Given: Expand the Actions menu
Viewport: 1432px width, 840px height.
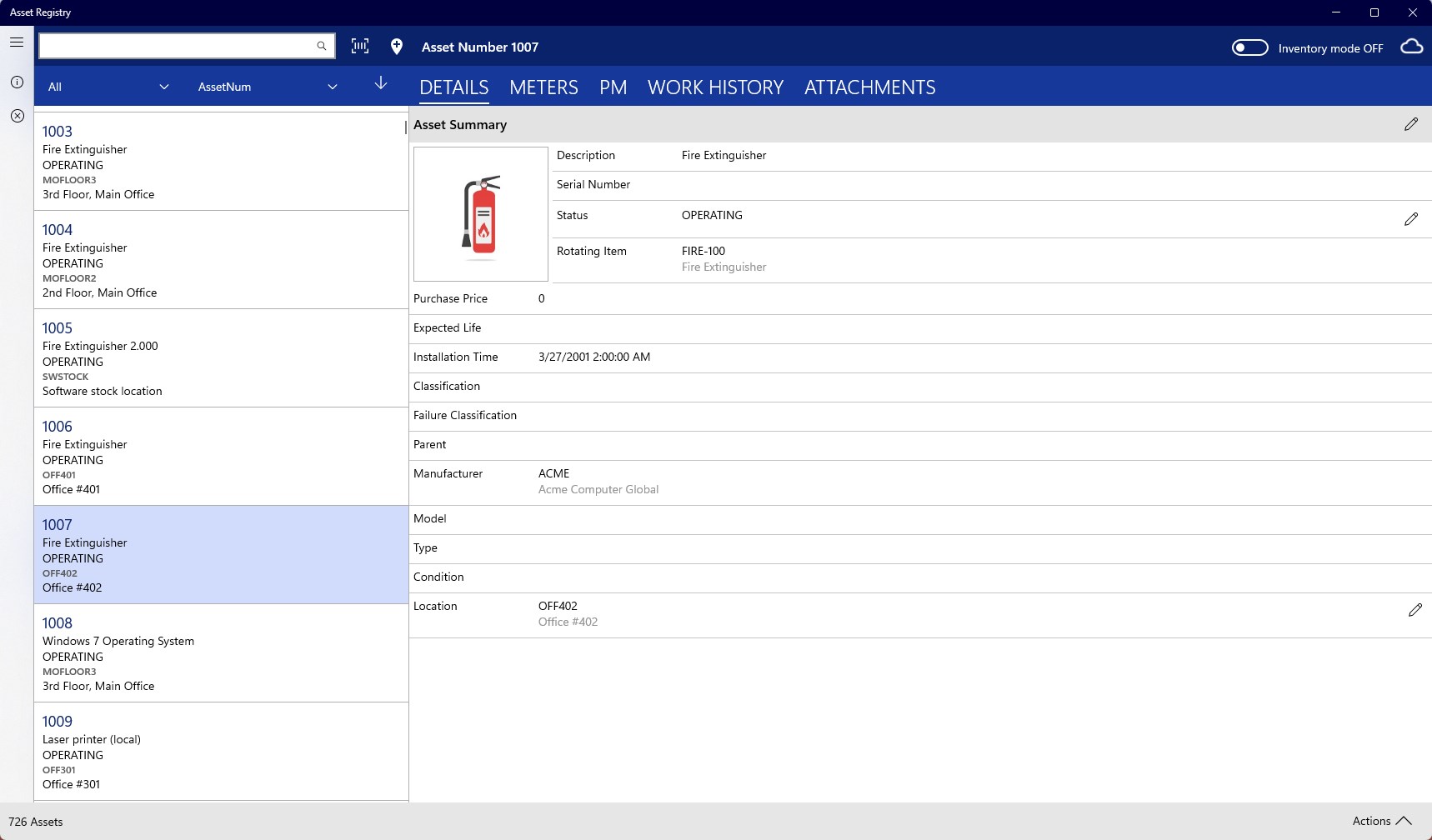Looking at the screenshot, I should click(1382, 821).
